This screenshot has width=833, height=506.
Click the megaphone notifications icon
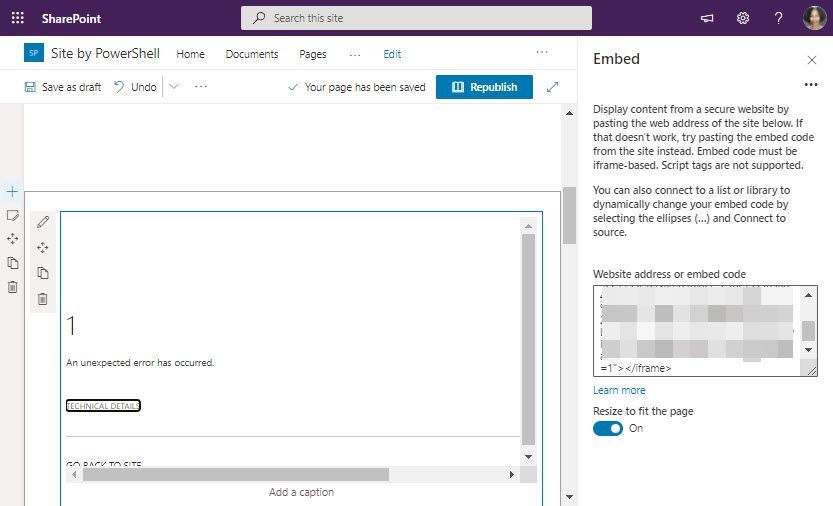707,18
